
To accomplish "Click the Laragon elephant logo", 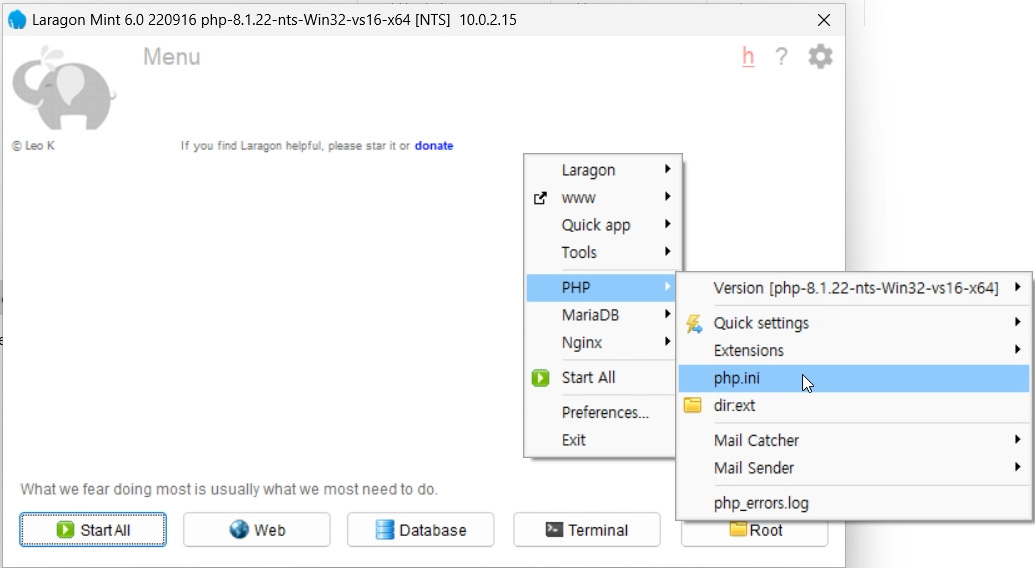I will 63,88.
